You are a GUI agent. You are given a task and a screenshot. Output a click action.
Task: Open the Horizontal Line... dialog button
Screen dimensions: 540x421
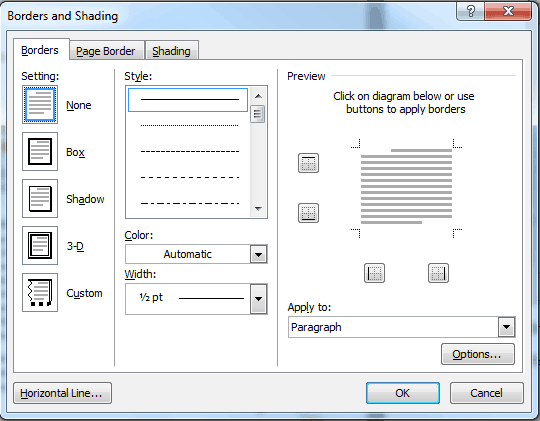62,393
